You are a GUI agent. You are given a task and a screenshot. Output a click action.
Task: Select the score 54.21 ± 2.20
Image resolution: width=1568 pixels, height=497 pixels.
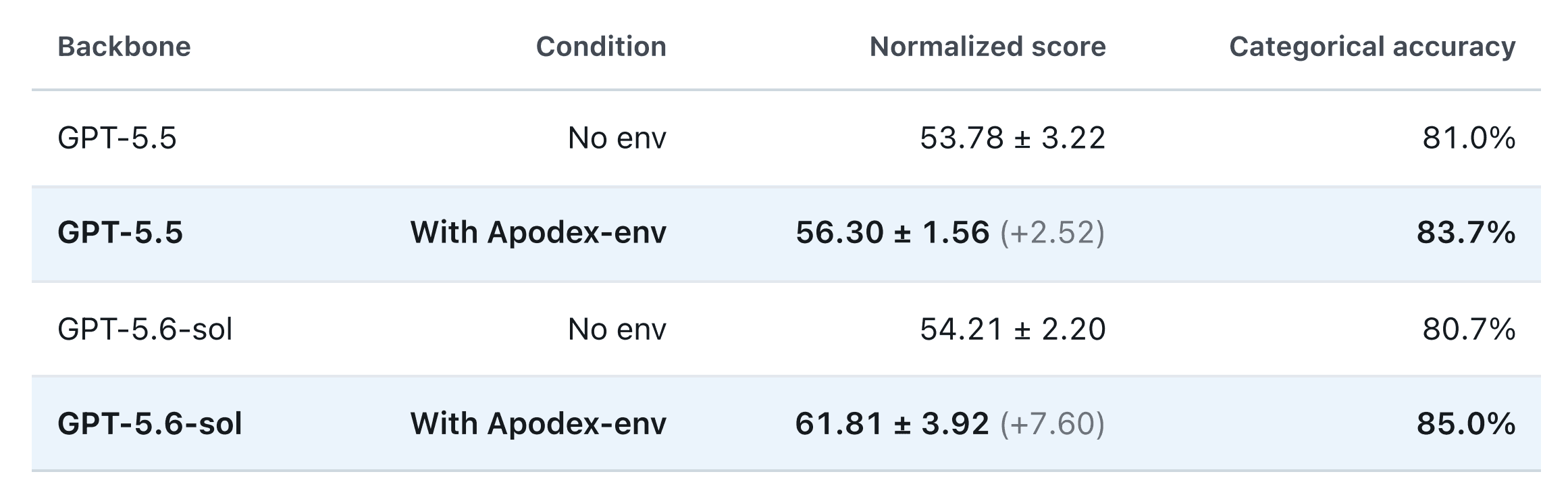1012,330
